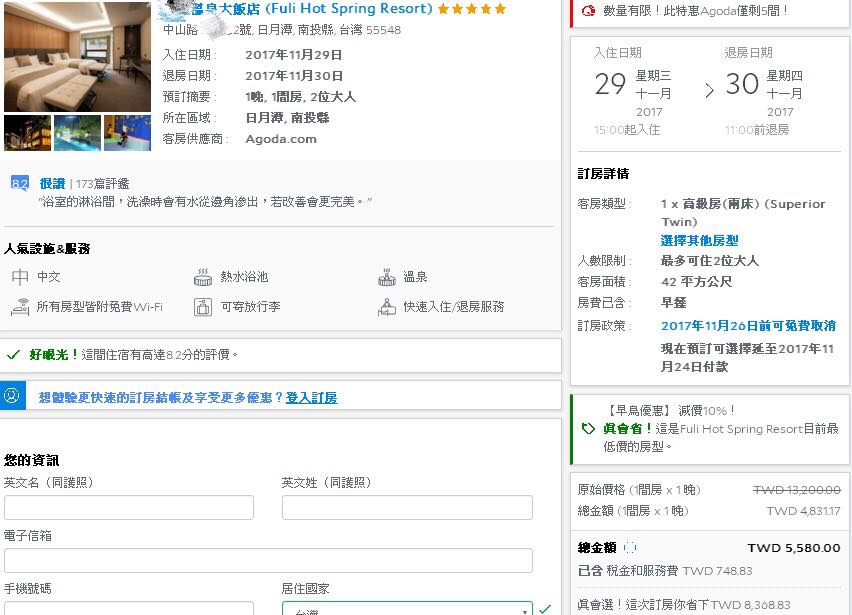The height and width of the screenshot is (615, 852).
Task: Click the green price tag savings icon
Action: pos(588,429)
